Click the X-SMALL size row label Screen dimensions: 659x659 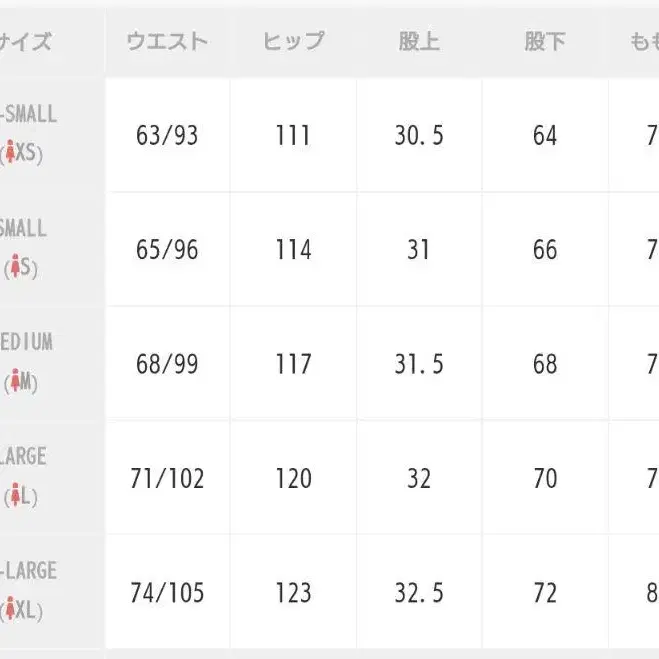pyautogui.click(x=28, y=114)
